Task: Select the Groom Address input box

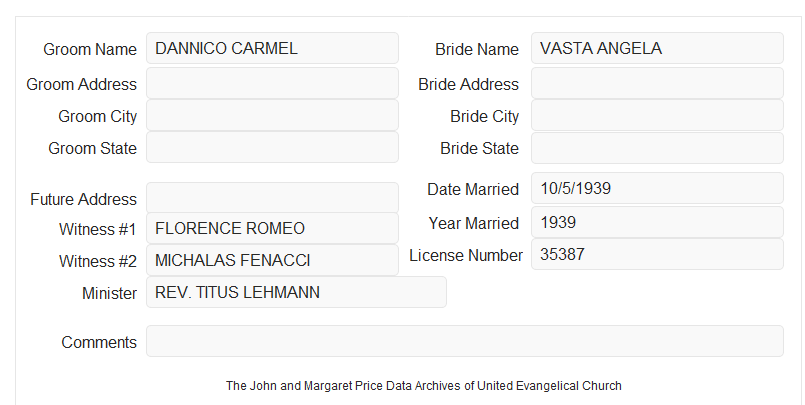Action: click(272, 83)
